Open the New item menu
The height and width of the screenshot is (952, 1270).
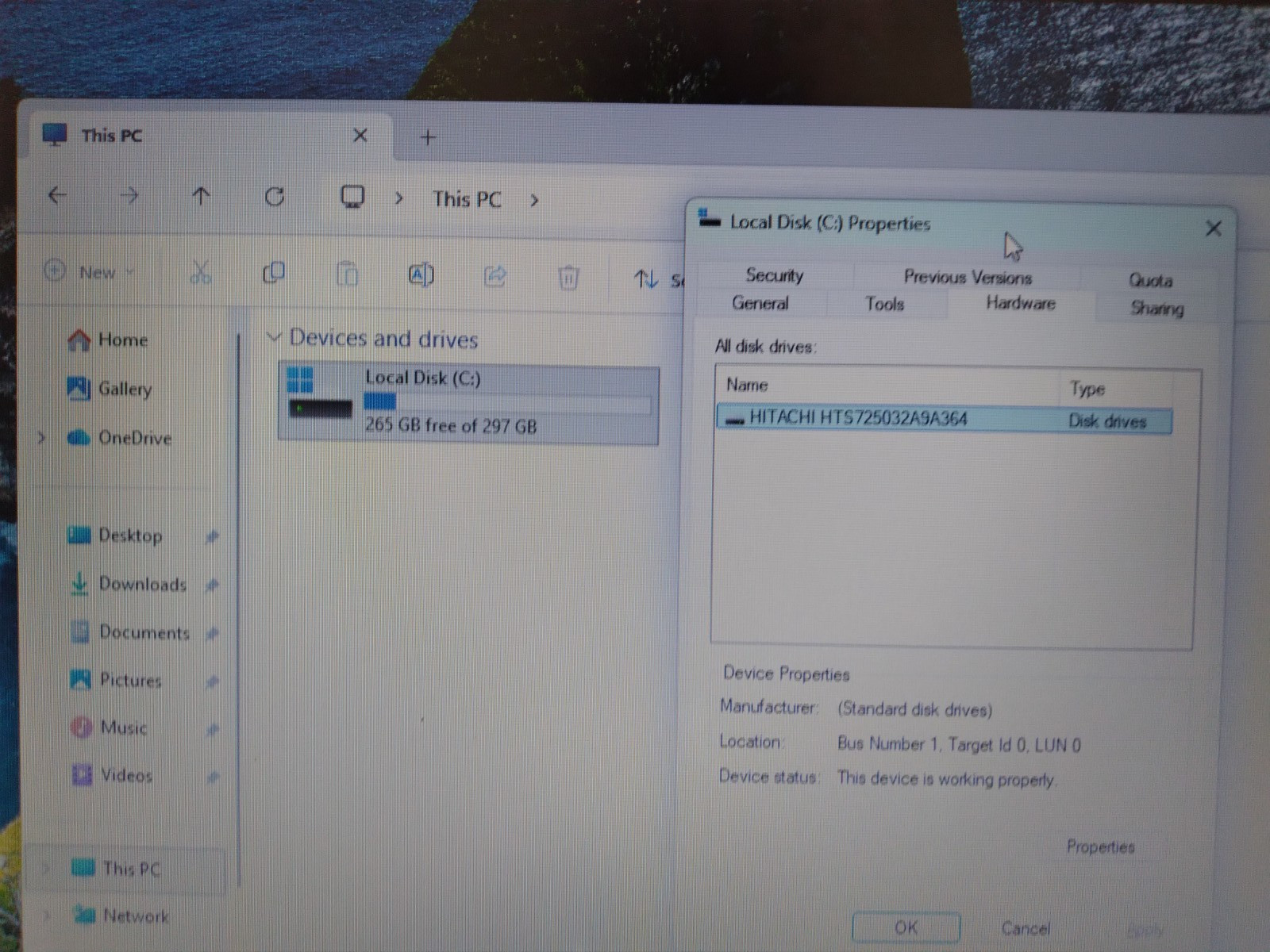[x=89, y=272]
